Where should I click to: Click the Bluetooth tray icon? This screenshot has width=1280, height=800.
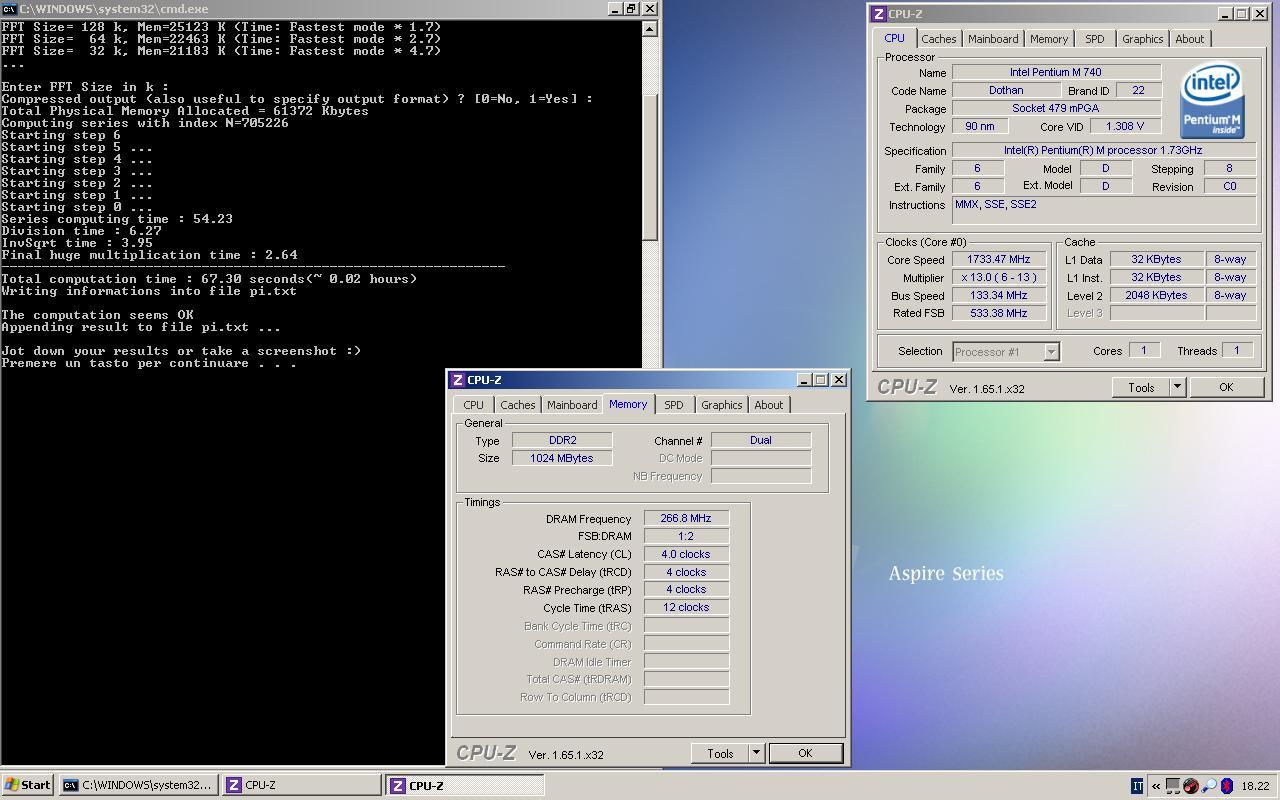[1227, 786]
